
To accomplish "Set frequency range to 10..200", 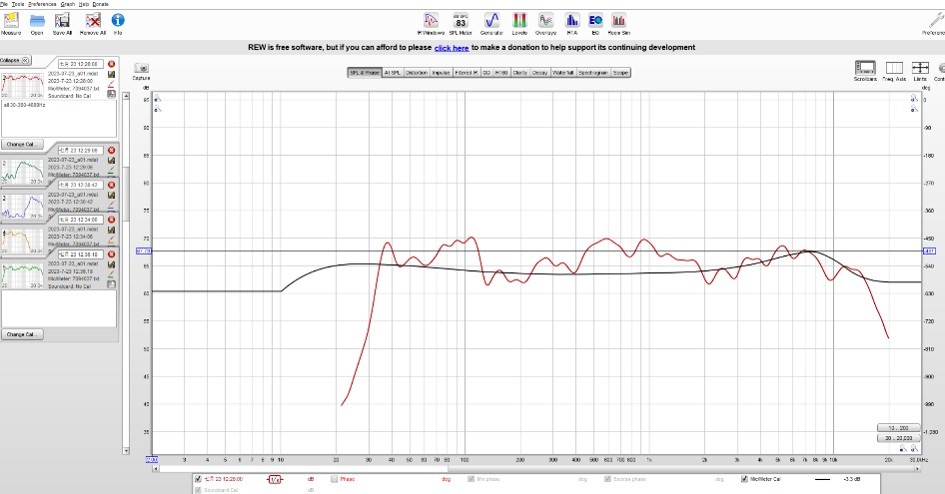I will pos(899,428).
